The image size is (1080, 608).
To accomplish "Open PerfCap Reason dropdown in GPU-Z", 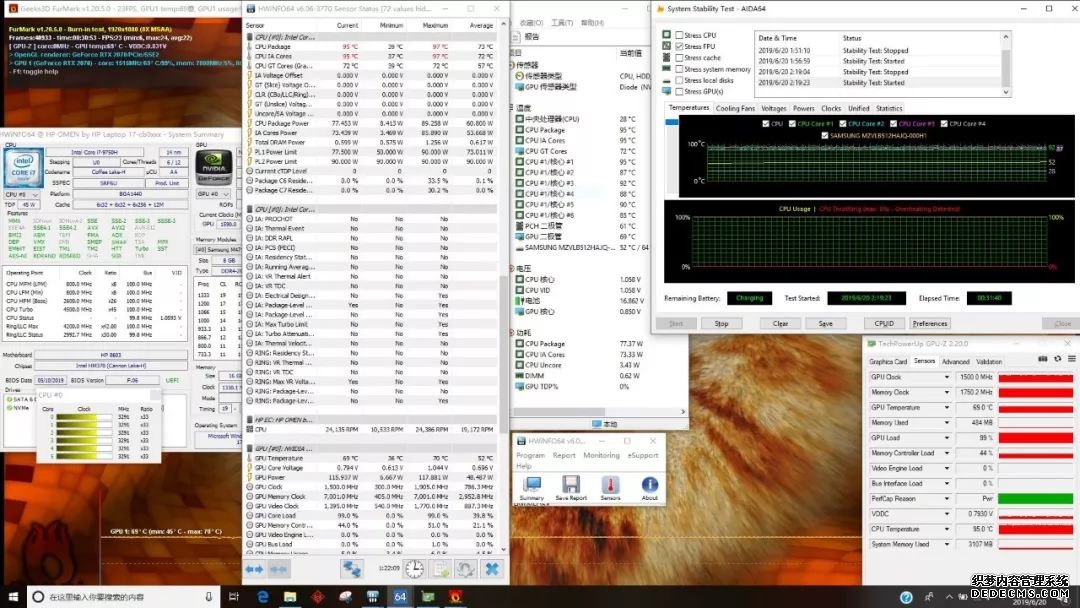I will point(946,499).
